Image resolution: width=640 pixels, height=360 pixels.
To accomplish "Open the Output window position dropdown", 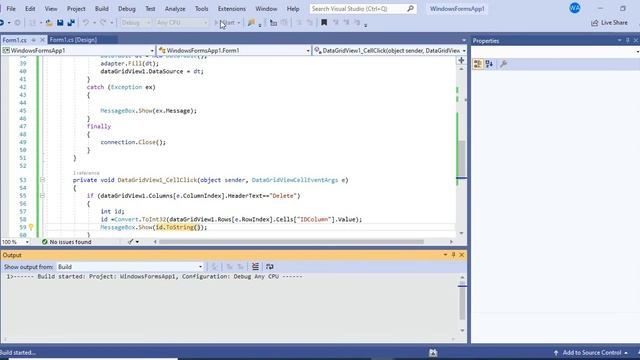I will pos(445,255).
